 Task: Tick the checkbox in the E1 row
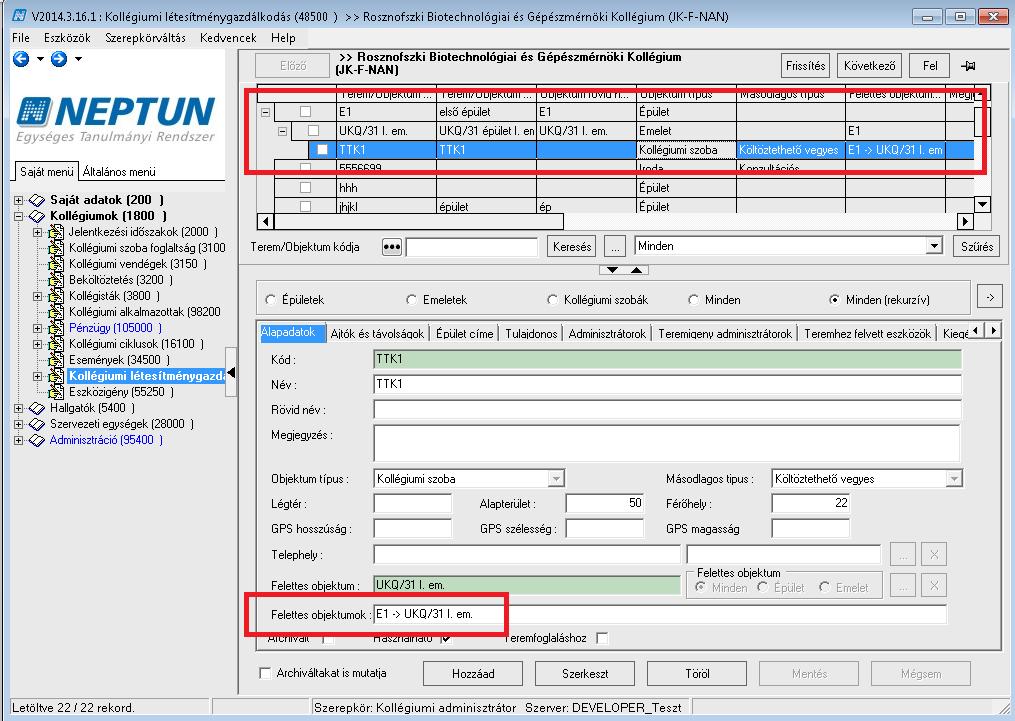pyautogui.click(x=305, y=112)
